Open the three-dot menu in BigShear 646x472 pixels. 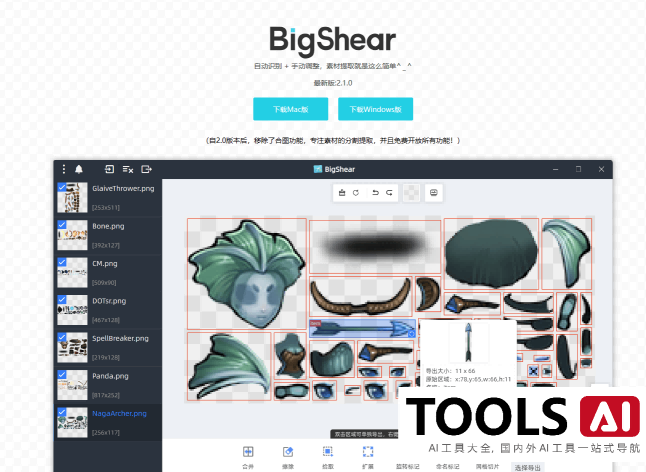[63, 169]
